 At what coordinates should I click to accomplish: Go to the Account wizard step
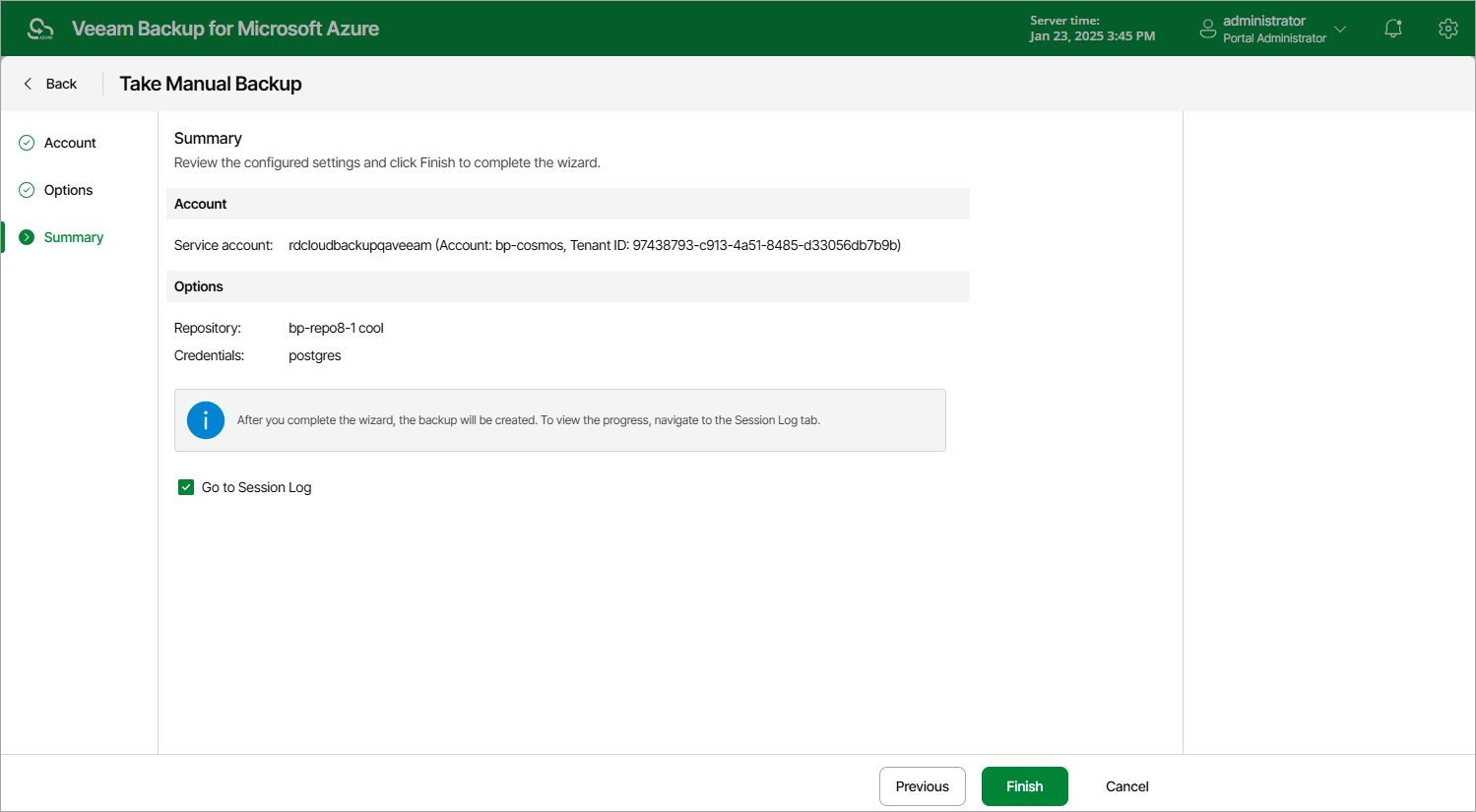pyautogui.click(x=70, y=143)
